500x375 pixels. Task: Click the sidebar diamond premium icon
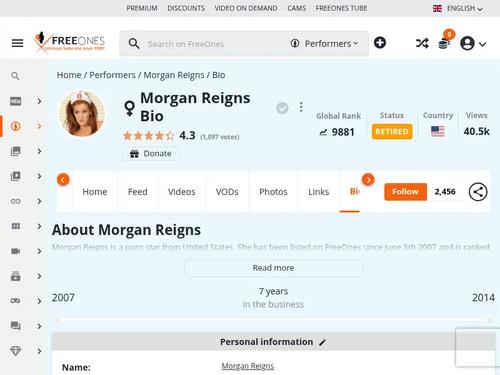(x=16, y=351)
